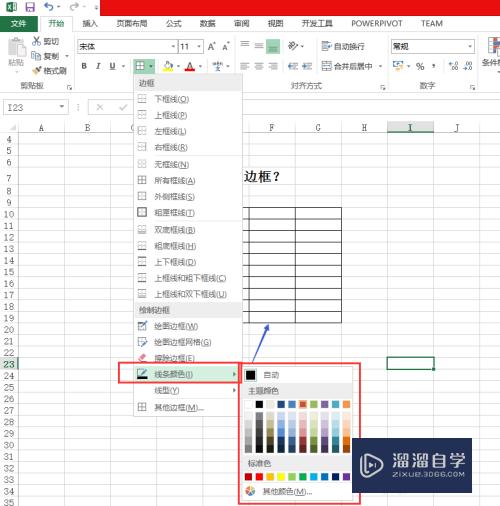The width and height of the screenshot is (500, 506).
Task: Expand the 线型 line style submenu
Action: coord(187,390)
